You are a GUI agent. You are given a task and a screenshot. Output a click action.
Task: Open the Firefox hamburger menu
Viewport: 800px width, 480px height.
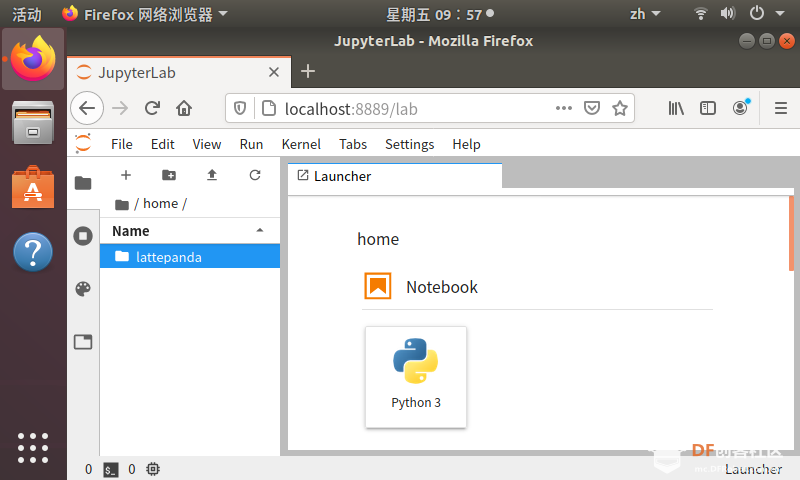coord(781,108)
